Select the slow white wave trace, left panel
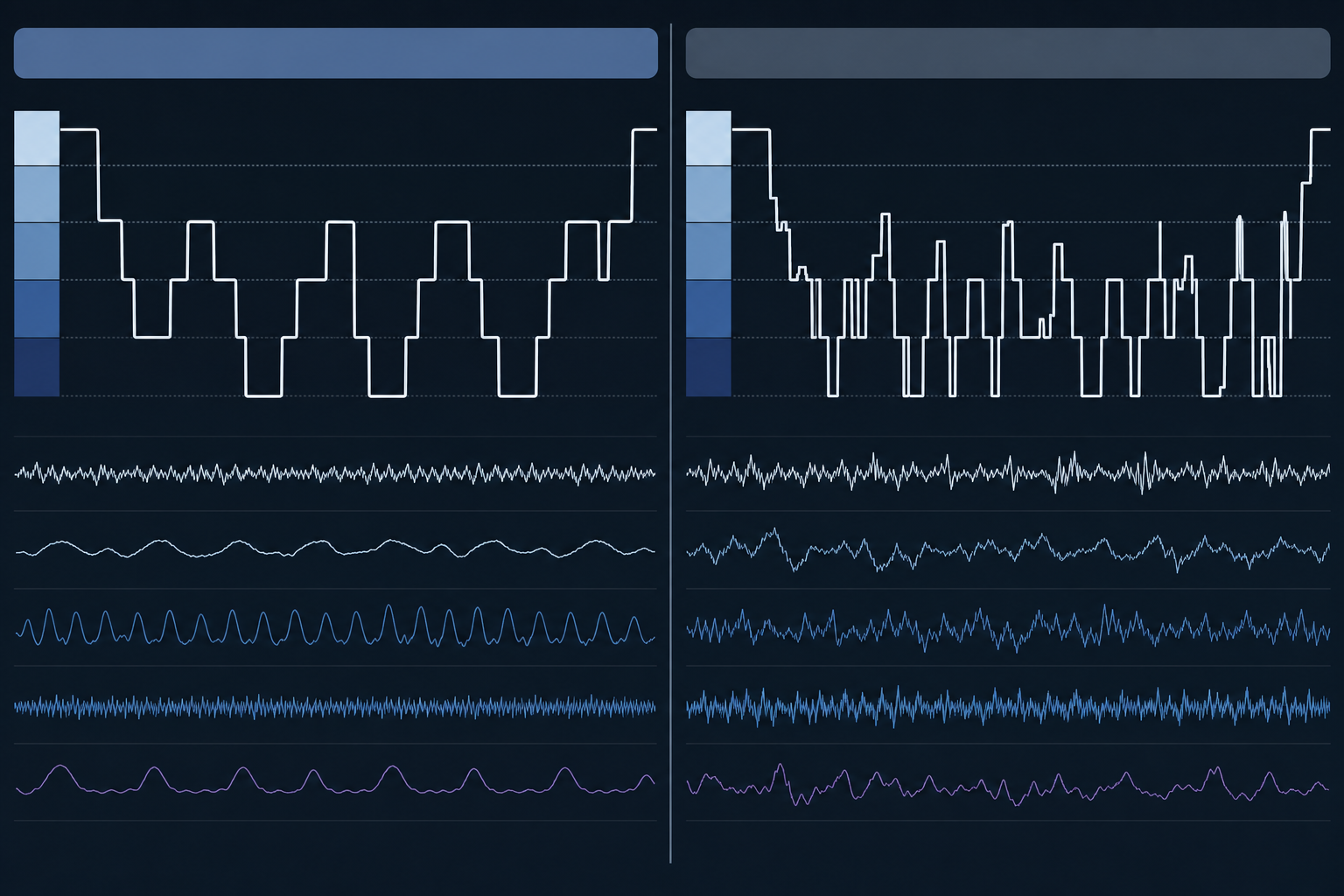1344x896 pixels. coord(336,549)
